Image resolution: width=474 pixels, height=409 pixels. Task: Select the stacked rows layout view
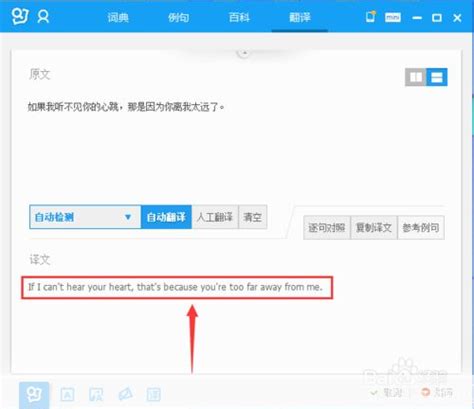437,77
